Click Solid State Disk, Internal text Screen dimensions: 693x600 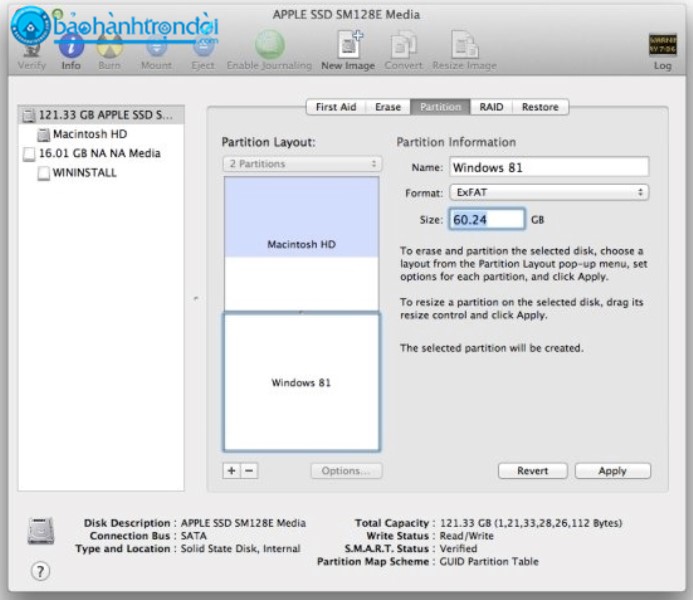coord(240,549)
